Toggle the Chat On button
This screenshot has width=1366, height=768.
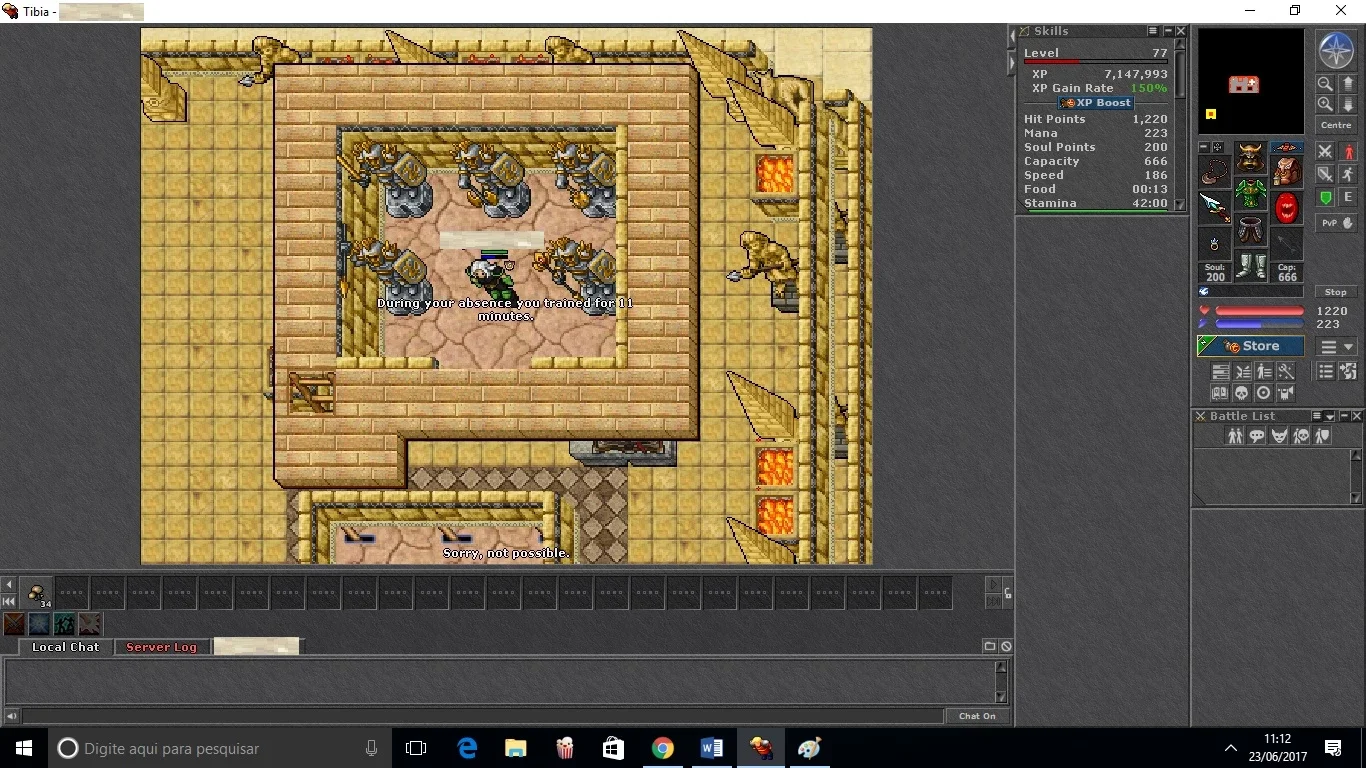pyautogui.click(x=977, y=716)
